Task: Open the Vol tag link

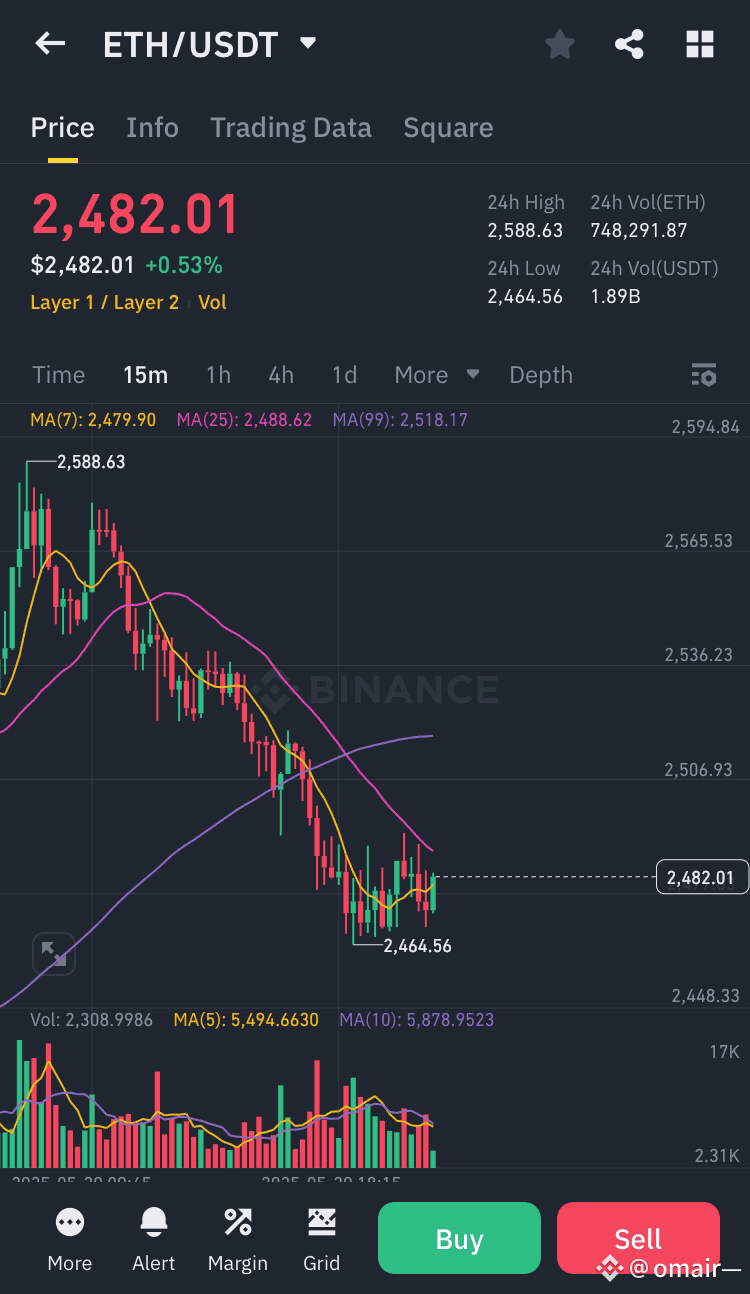Action: (212, 302)
